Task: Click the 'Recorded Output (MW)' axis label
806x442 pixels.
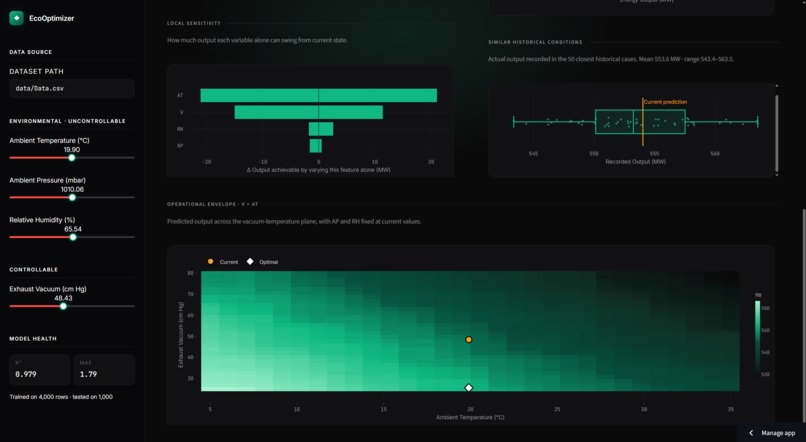Action: tap(635, 161)
